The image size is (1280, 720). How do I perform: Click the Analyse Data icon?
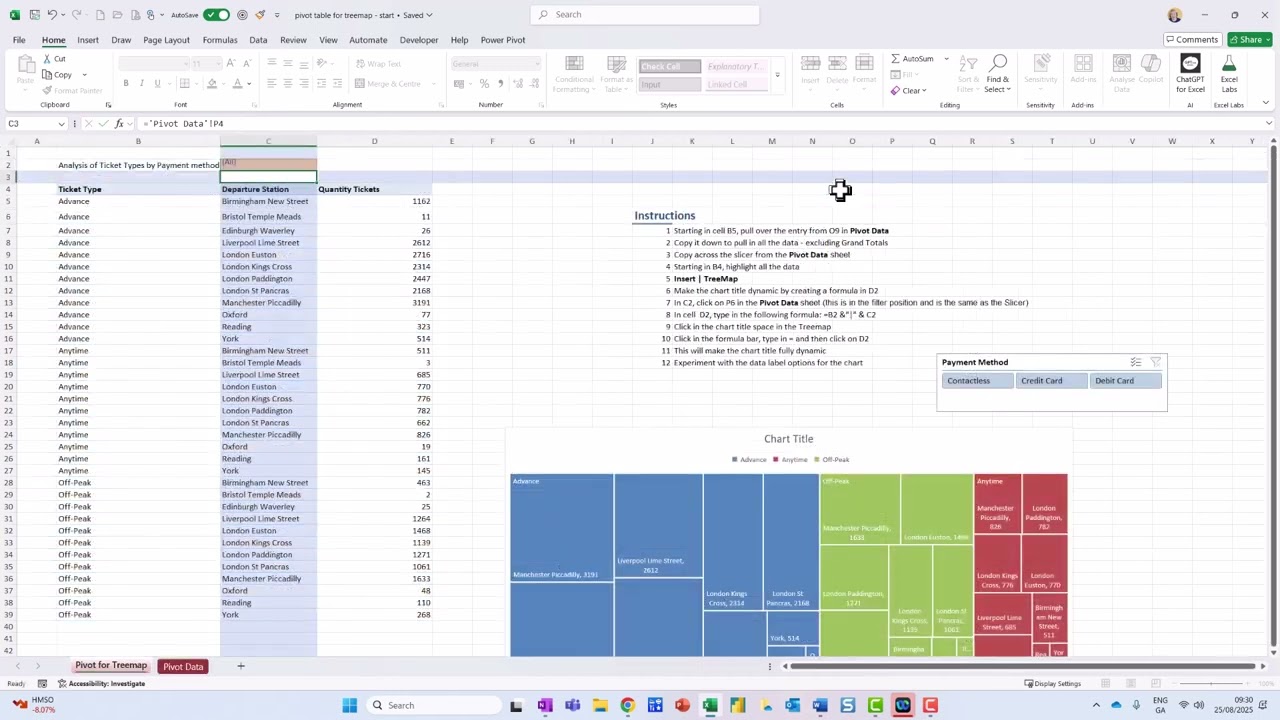(x=1122, y=75)
